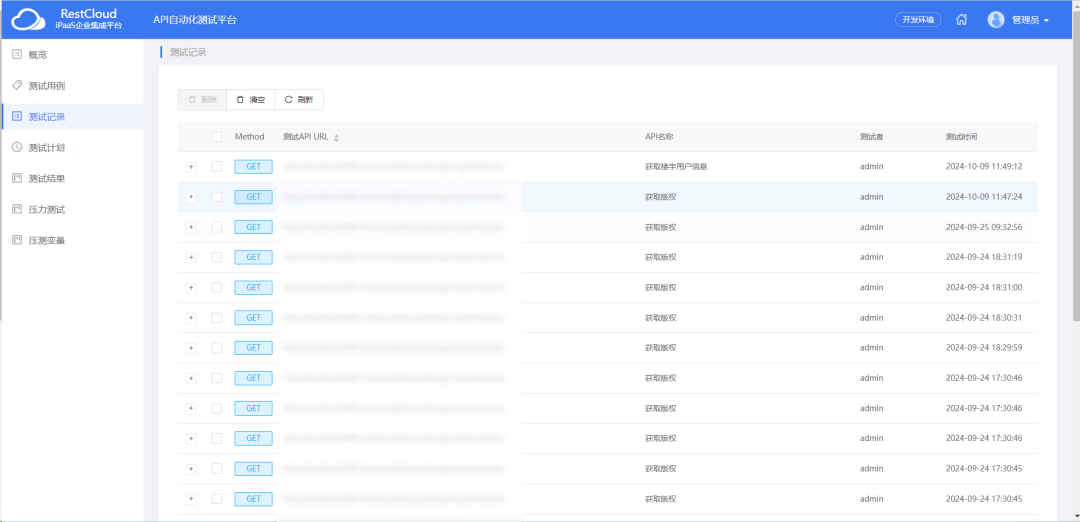Select checkbox for the 2024-09-25 09:32:56 record
The image size is (1080, 522).
coord(216,227)
